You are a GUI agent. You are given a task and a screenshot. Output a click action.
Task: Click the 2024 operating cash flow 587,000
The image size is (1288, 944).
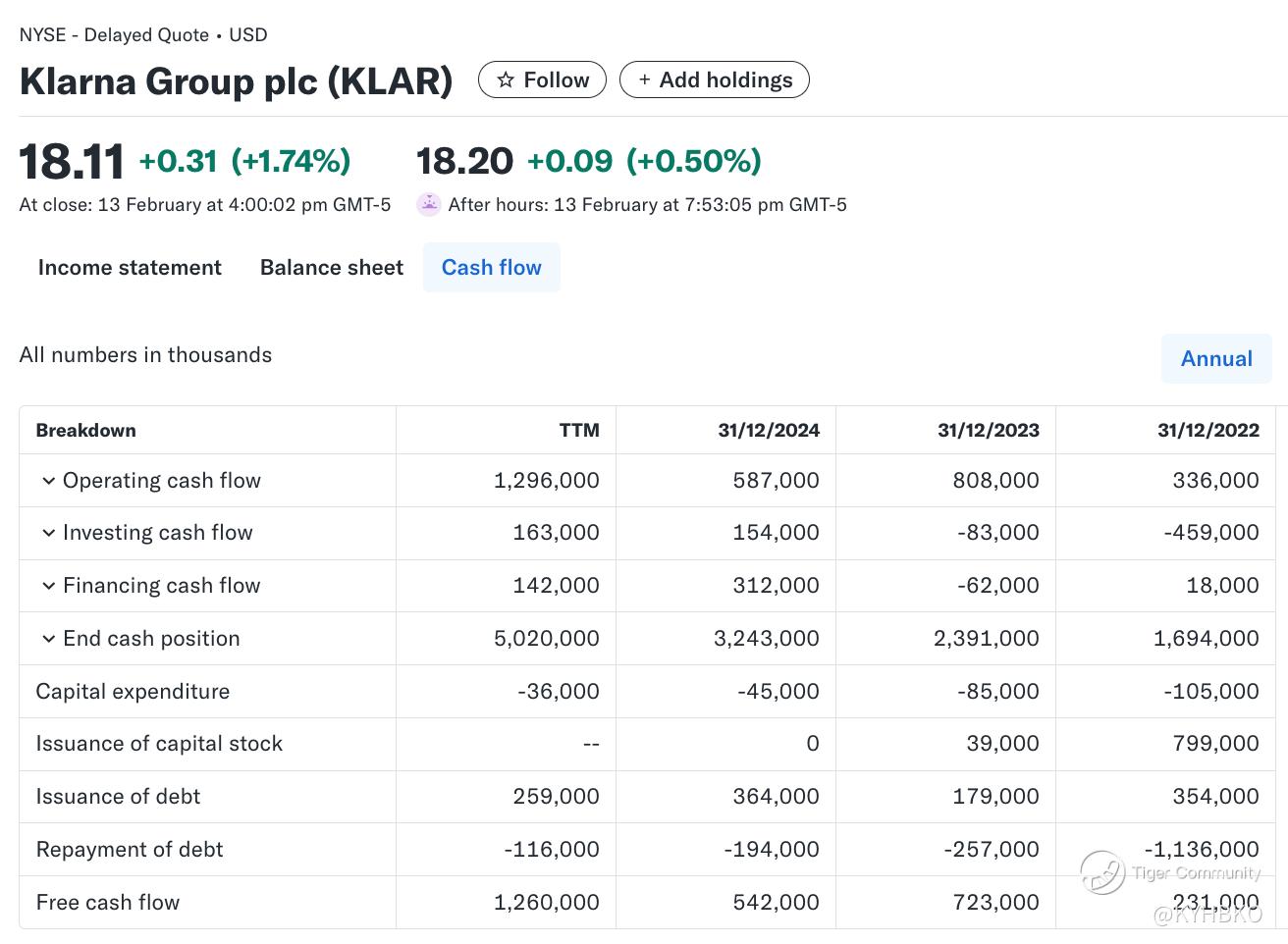[777, 481]
